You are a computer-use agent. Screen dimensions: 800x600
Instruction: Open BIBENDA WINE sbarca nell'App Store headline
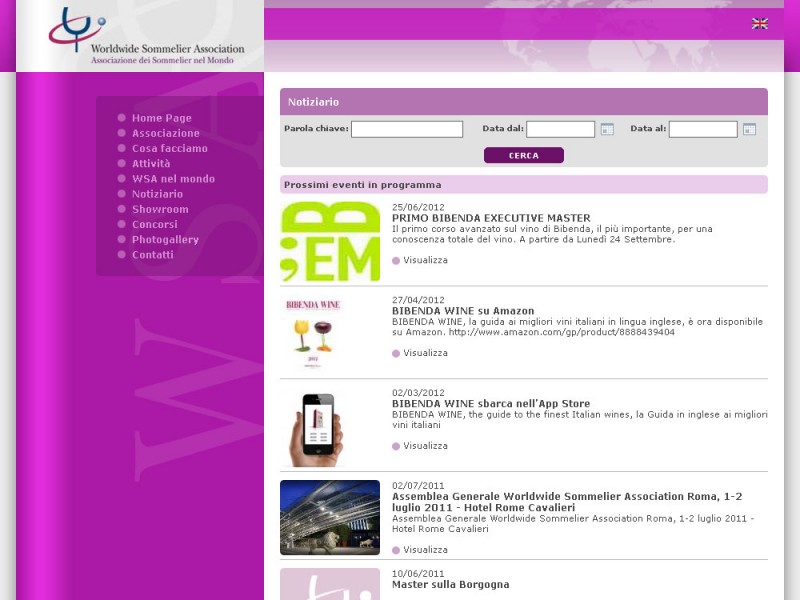[491, 404]
